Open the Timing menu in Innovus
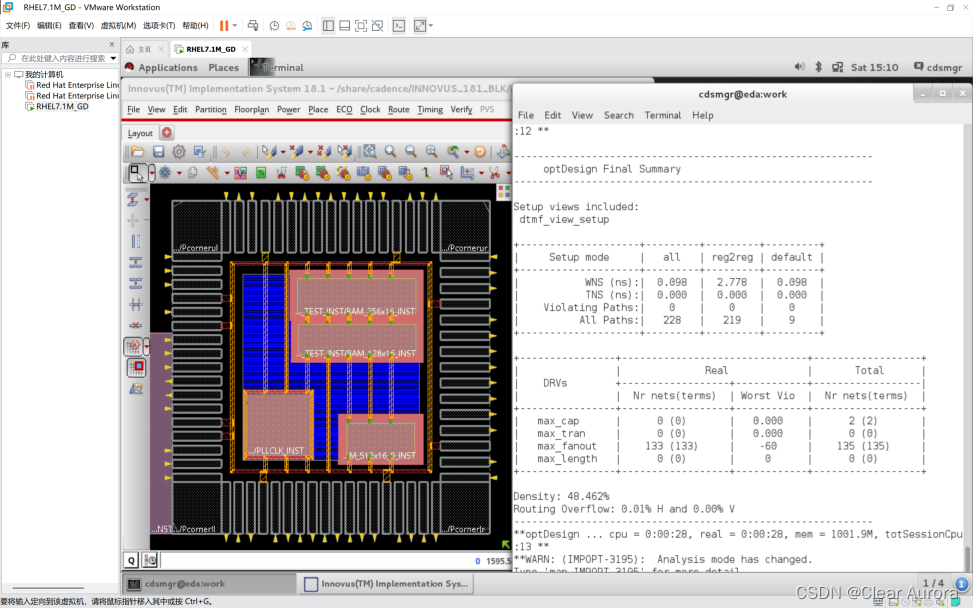The width and height of the screenshot is (973, 609). click(429, 109)
